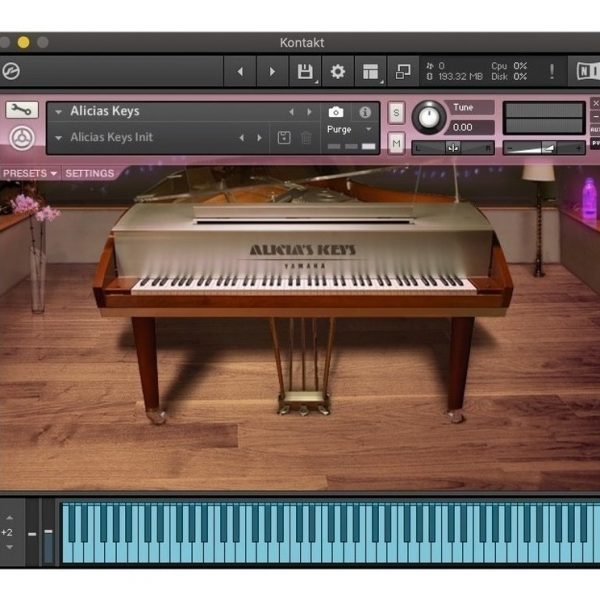Show instrument info with the i icon

click(x=365, y=112)
